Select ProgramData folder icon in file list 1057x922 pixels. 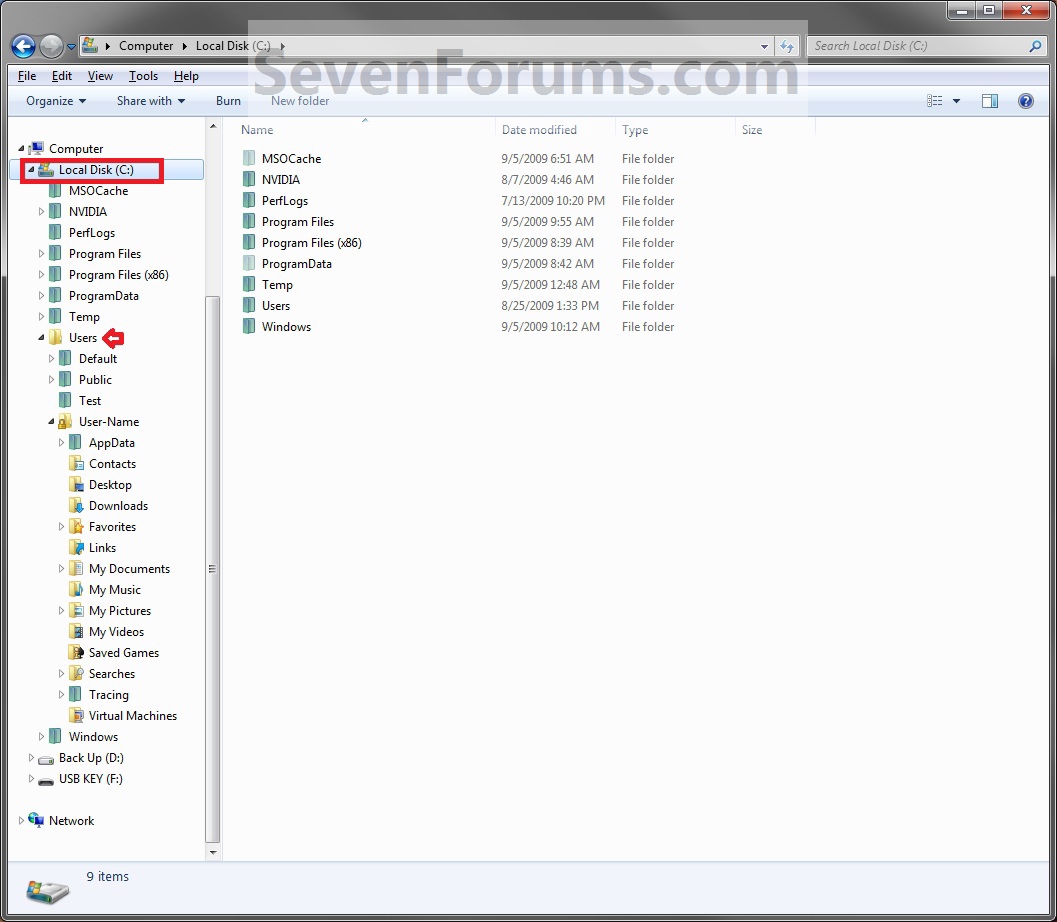click(x=249, y=264)
